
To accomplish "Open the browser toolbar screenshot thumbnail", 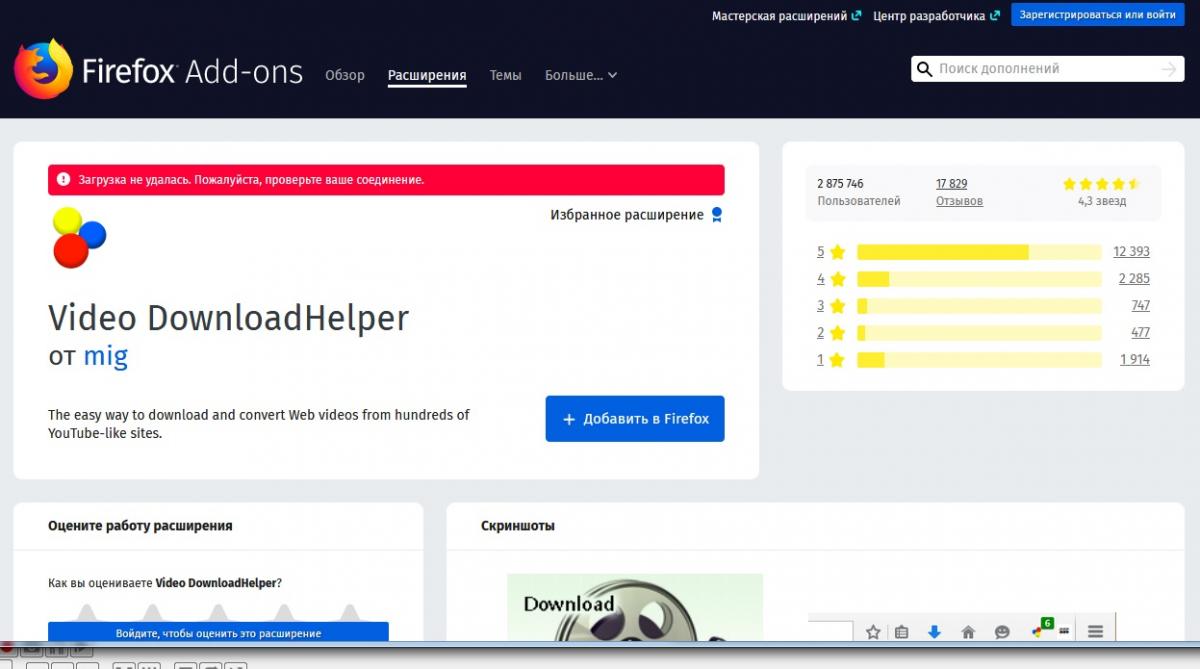I will click(962, 628).
